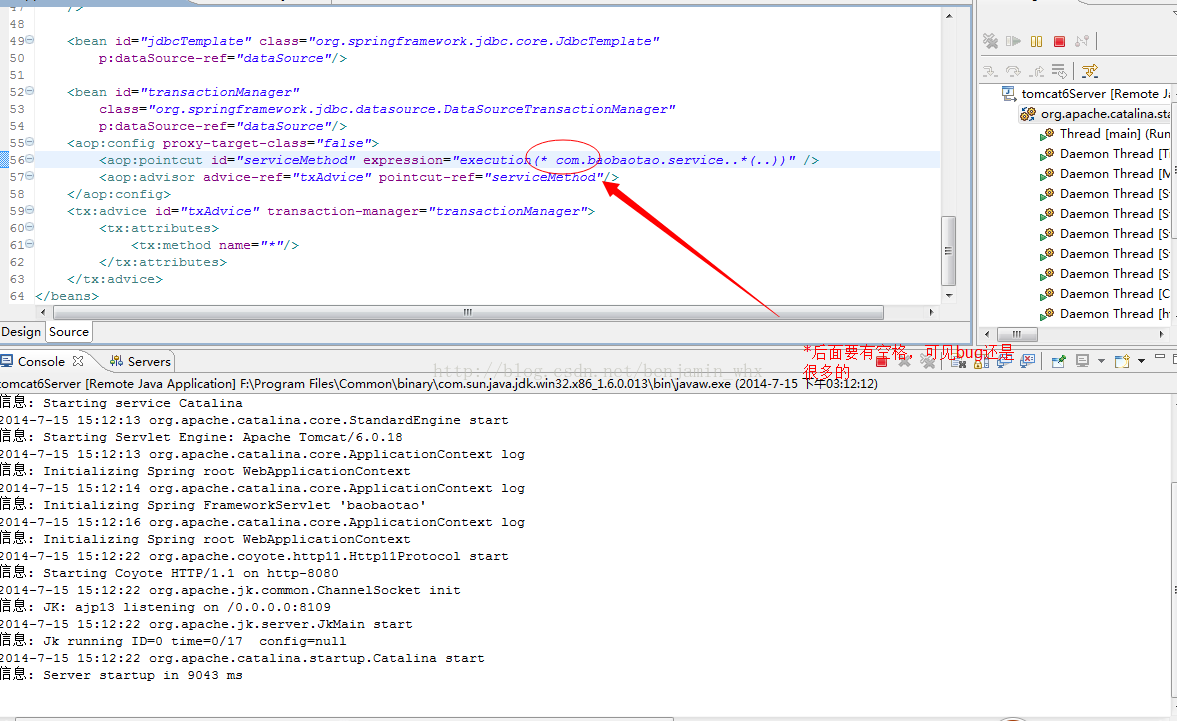Screen dimensions: 1177x721
Task: Click the Step Over icon
Action: [x=1013, y=71]
